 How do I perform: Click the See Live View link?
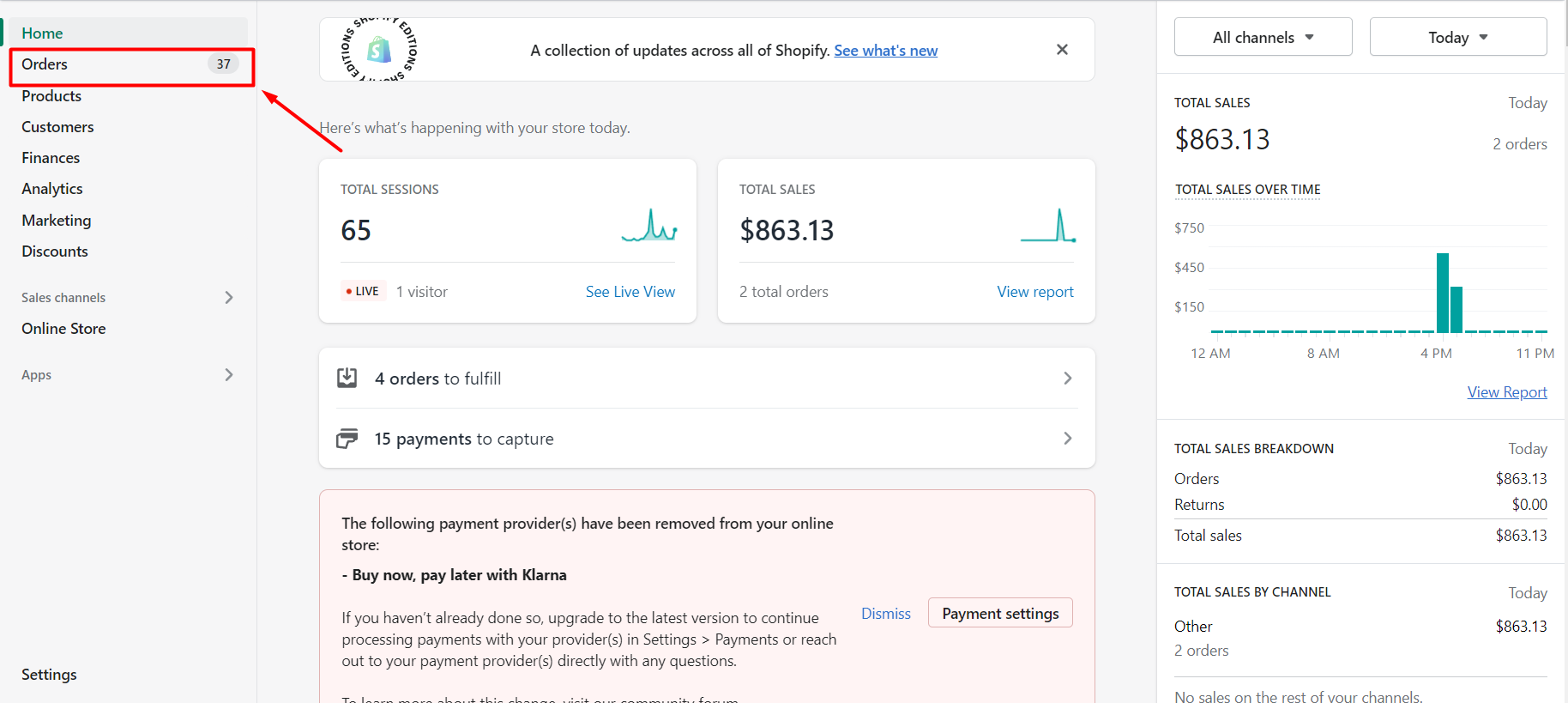(630, 292)
